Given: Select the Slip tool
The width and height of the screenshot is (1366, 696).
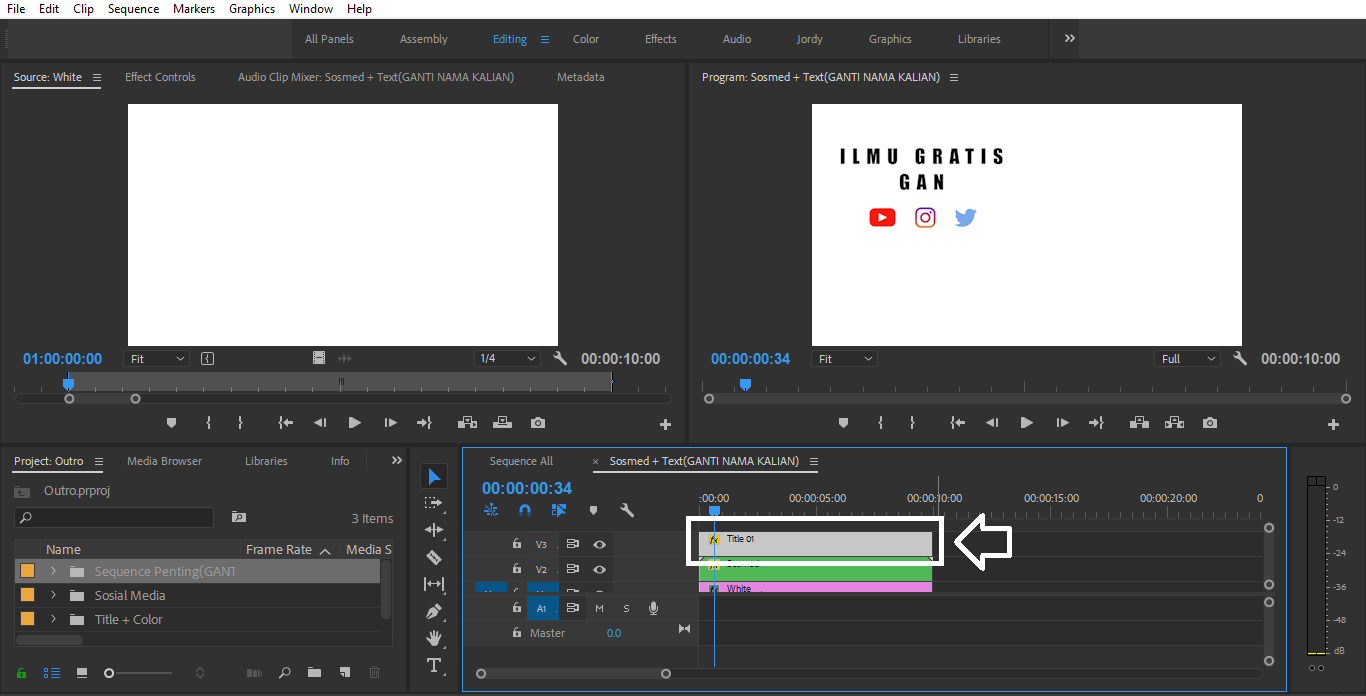Looking at the screenshot, I should (x=434, y=584).
